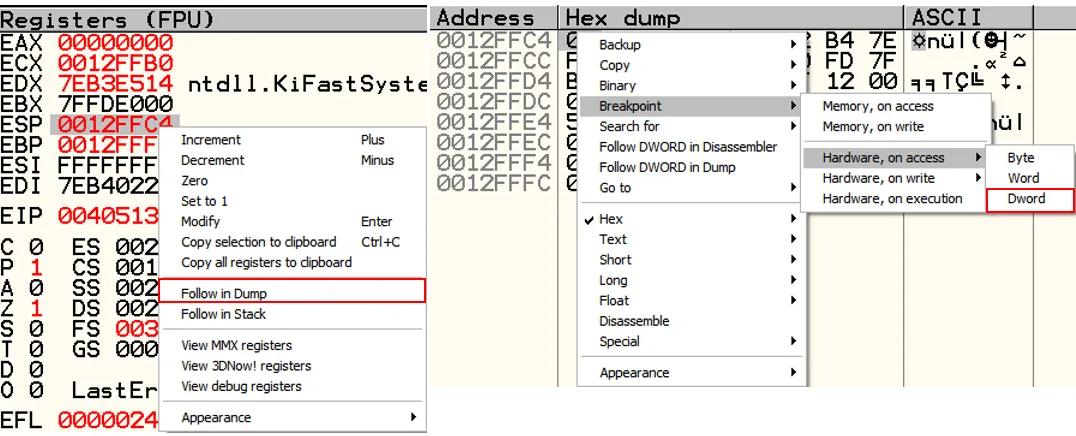Select Dword hardware breakpoint size

pos(1026,199)
